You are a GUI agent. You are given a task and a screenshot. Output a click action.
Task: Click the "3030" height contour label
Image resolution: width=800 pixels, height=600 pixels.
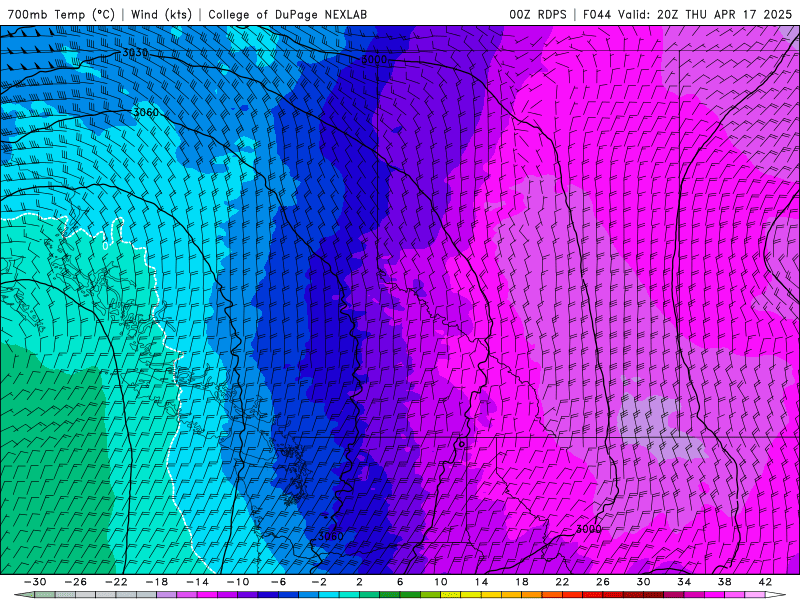coord(135,53)
